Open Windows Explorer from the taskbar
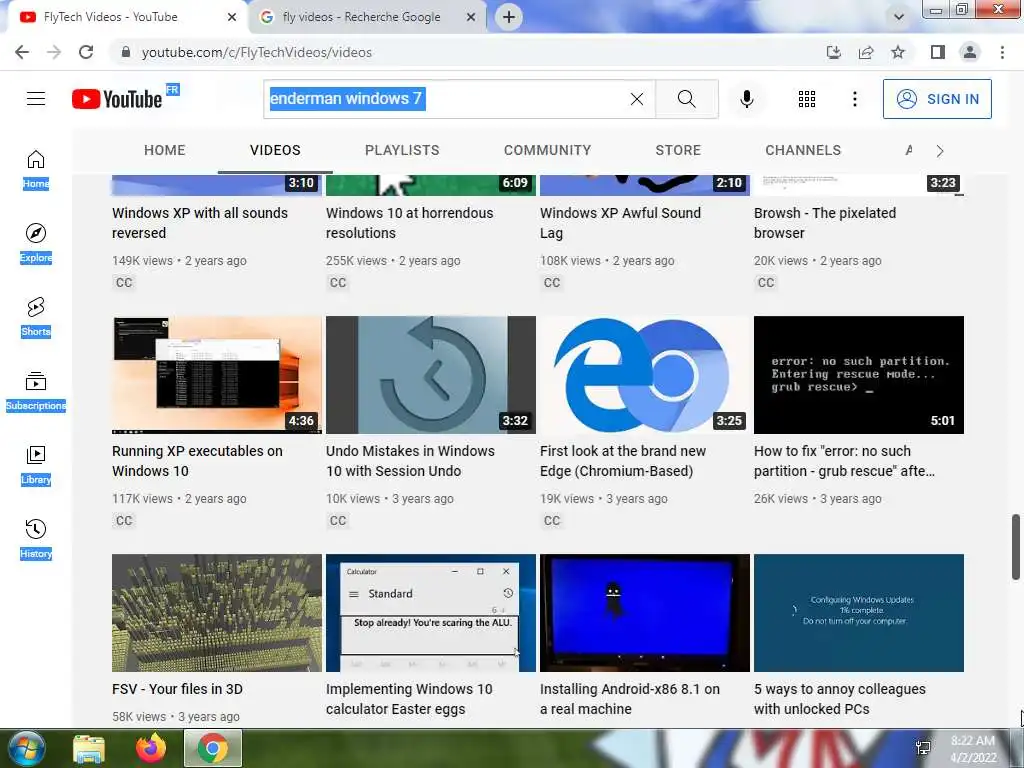Viewport: 1024px width, 768px height. 88,748
